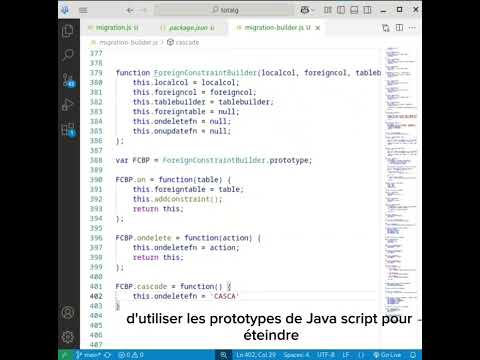Click ForeignConstraintBuilder on line 379
This screenshot has height=360, width=480.
point(205,73)
